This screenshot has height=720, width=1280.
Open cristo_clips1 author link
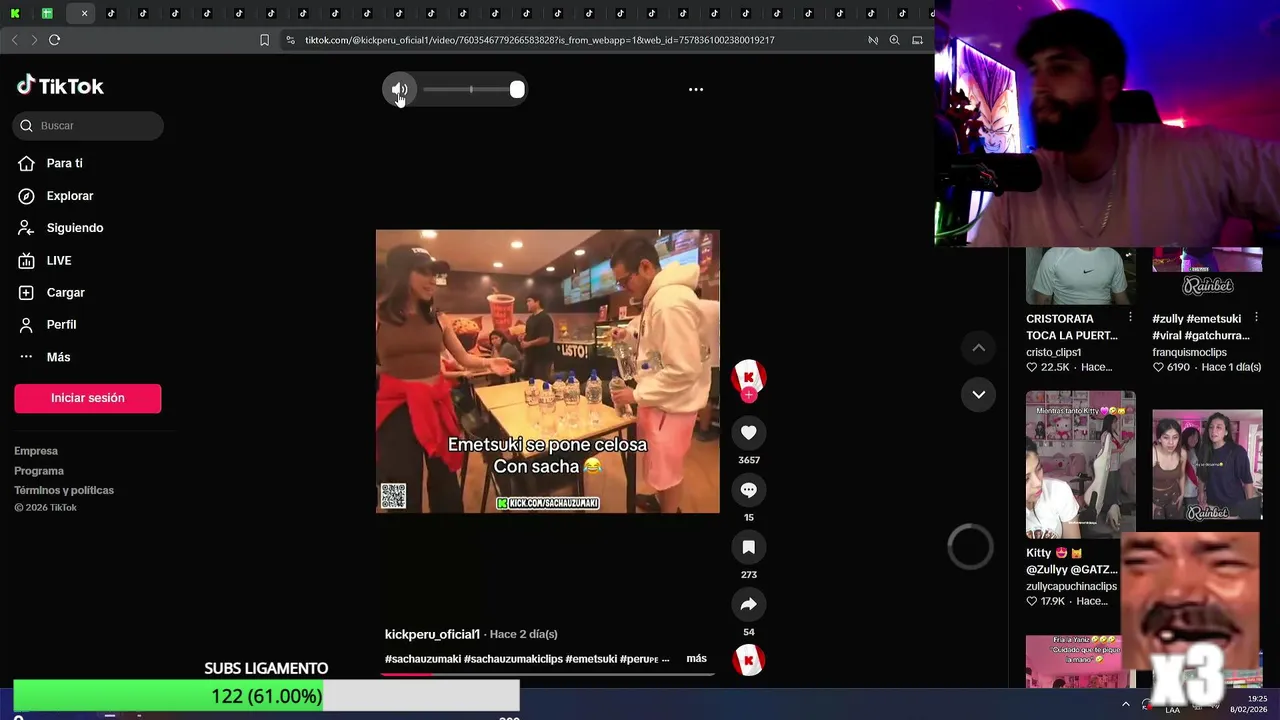(1053, 352)
